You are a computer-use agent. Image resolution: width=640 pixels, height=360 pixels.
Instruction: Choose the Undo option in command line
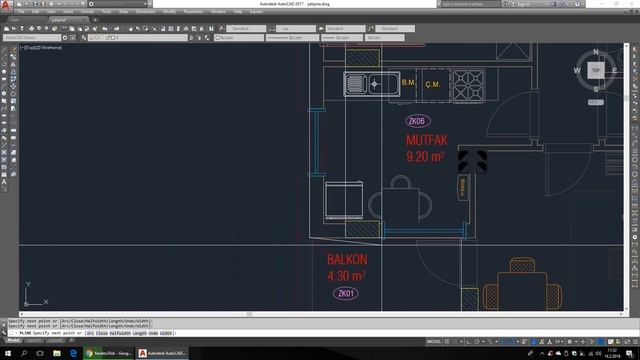click(x=153, y=333)
